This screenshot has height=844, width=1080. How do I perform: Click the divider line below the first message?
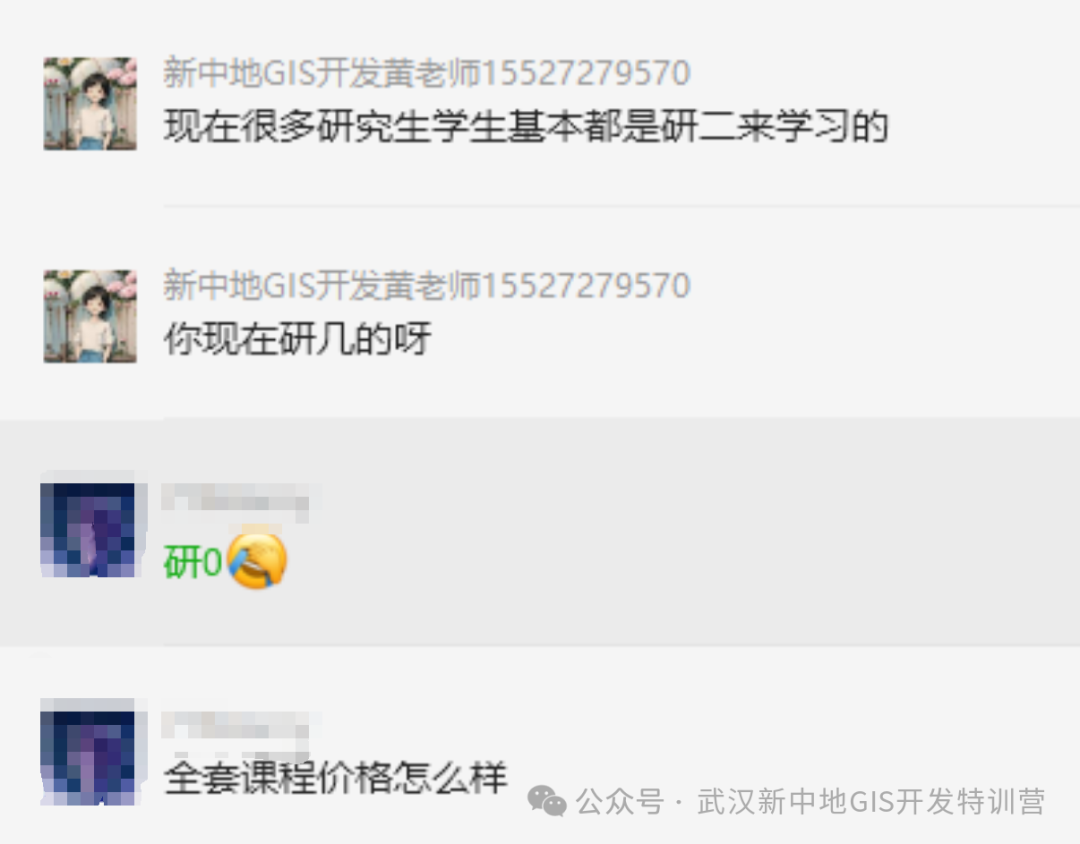(x=621, y=205)
